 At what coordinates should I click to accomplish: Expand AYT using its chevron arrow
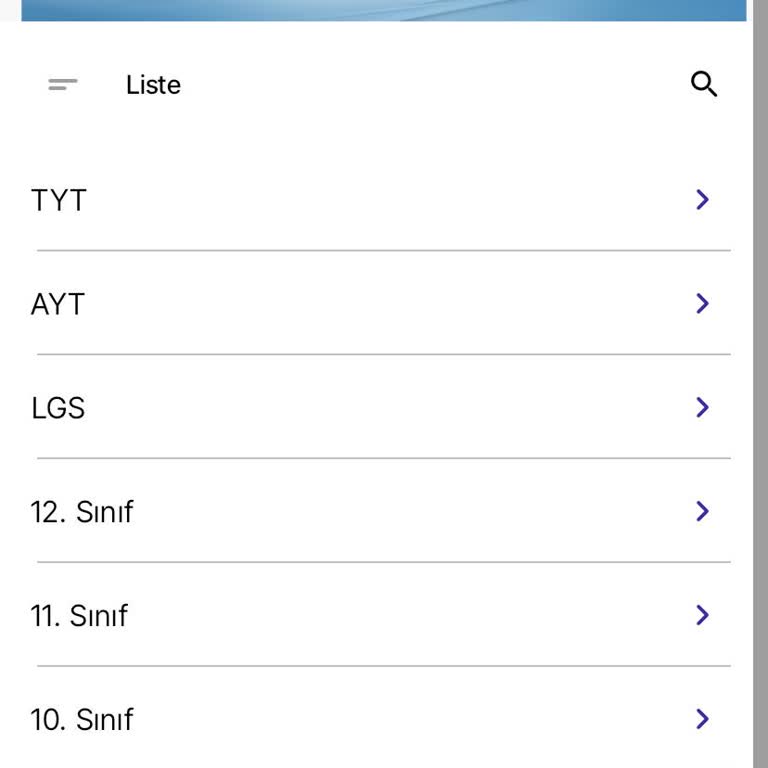[x=702, y=303]
